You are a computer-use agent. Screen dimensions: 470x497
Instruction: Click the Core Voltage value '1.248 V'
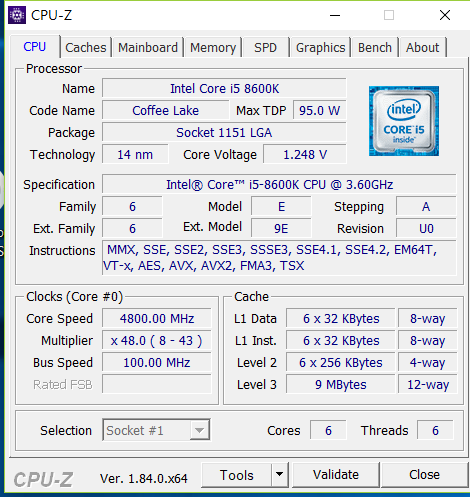(x=305, y=154)
